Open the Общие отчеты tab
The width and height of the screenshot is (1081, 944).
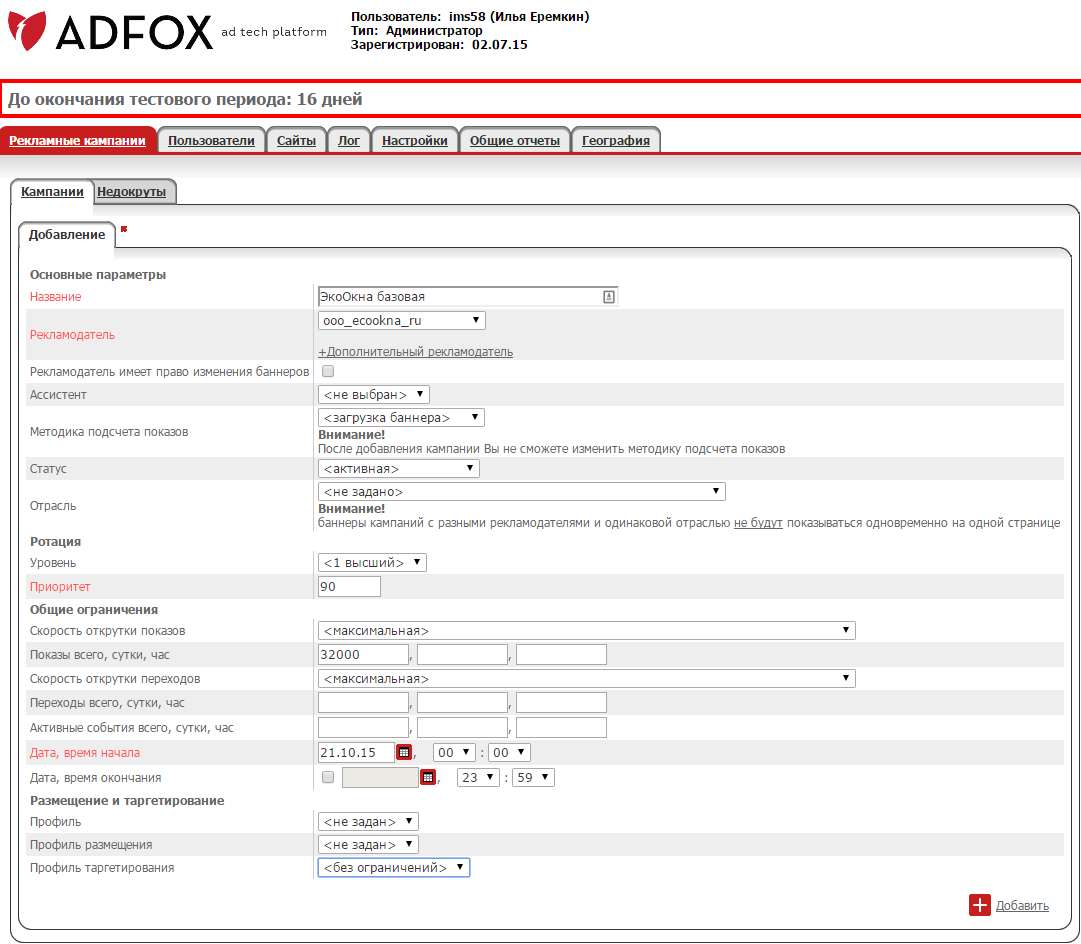514,141
